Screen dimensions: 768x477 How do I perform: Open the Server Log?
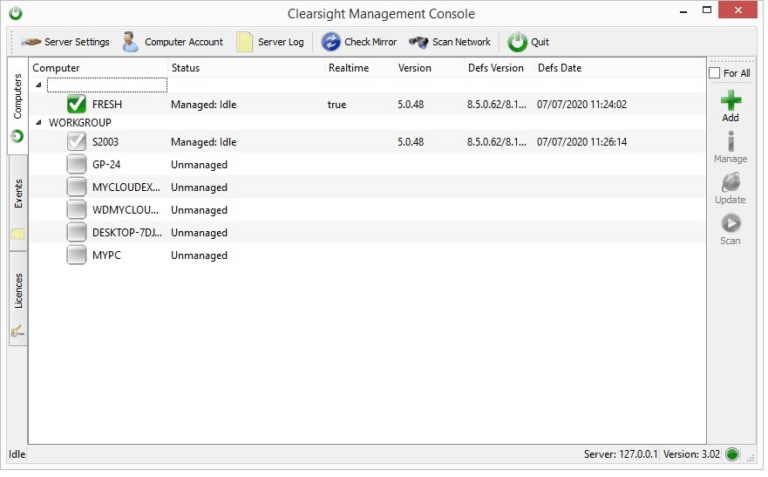(x=271, y=42)
